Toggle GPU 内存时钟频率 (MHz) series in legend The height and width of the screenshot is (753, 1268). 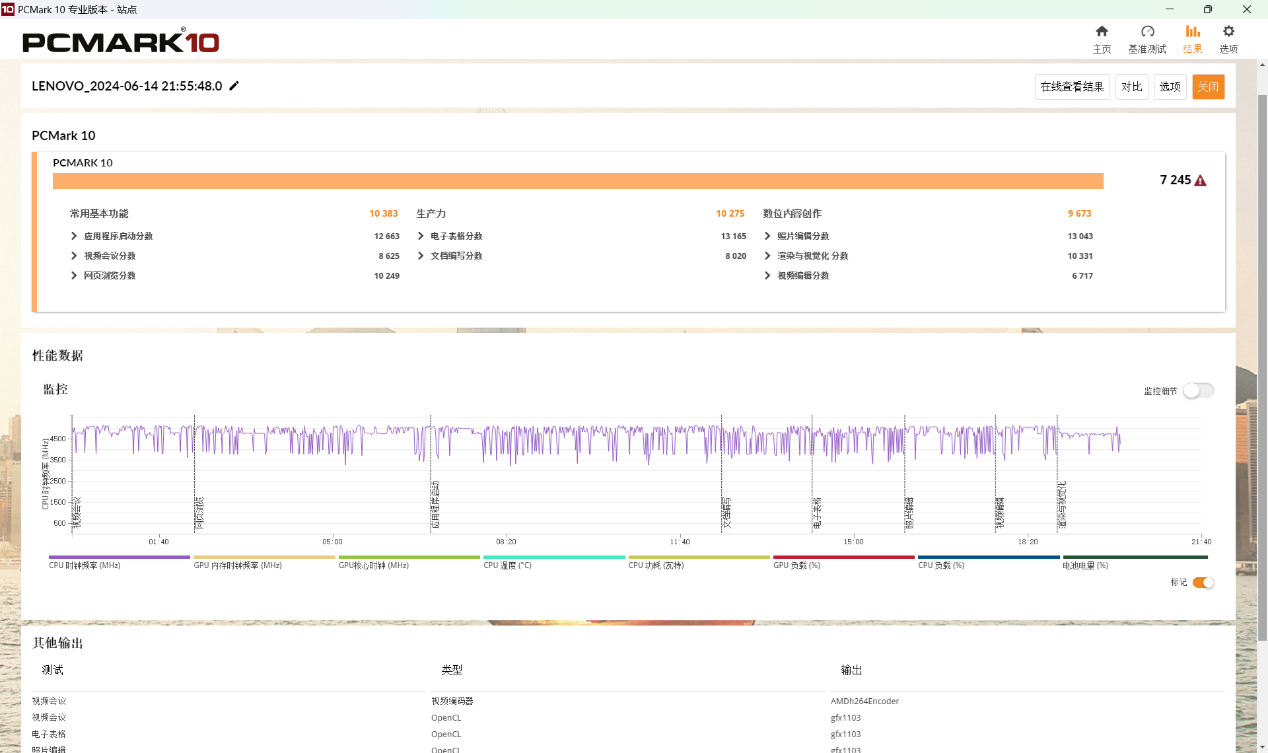tap(264, 561)
